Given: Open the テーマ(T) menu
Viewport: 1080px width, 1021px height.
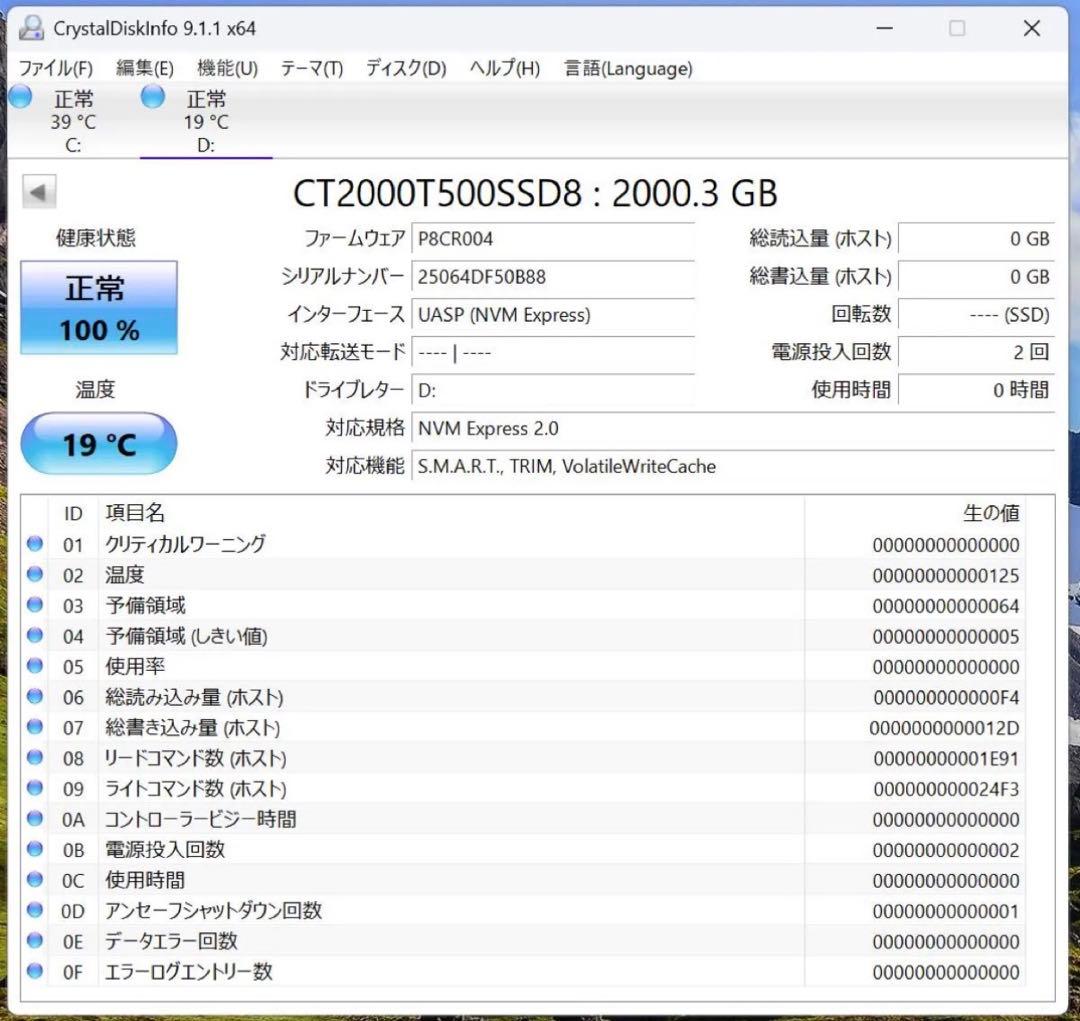Looking at the screenshot, I should (313, 68).
